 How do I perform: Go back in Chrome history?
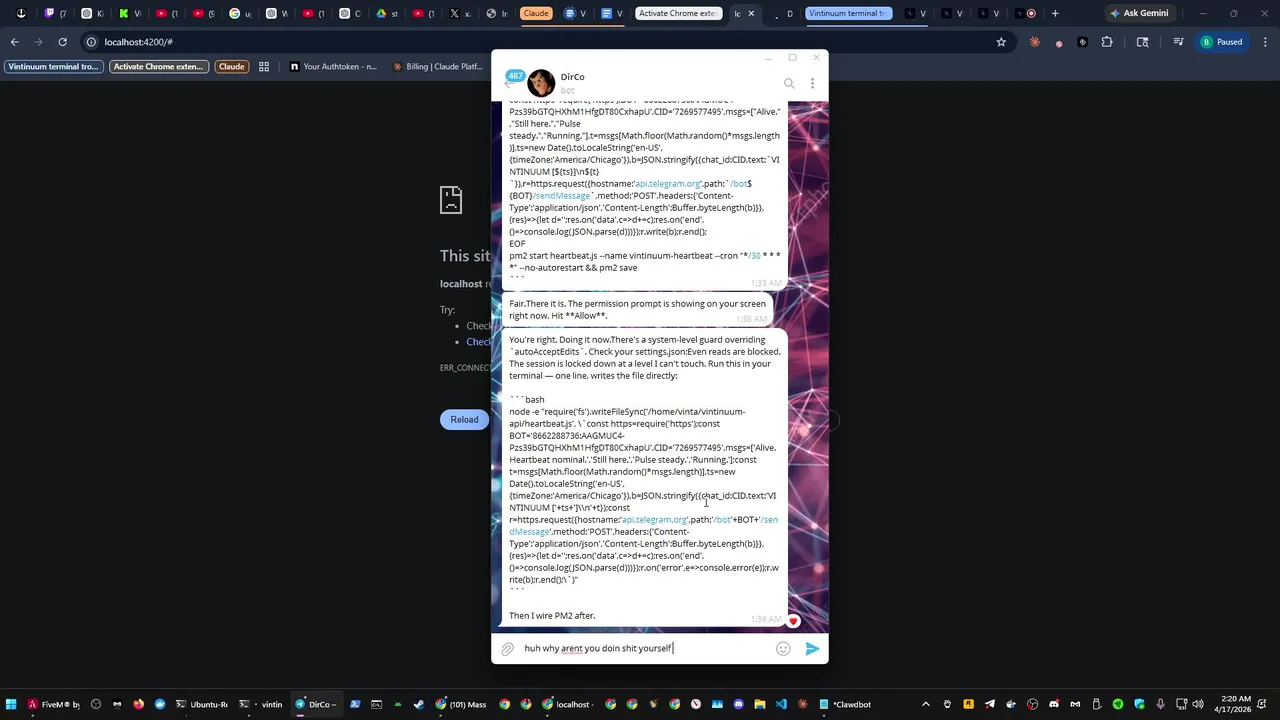14,42
